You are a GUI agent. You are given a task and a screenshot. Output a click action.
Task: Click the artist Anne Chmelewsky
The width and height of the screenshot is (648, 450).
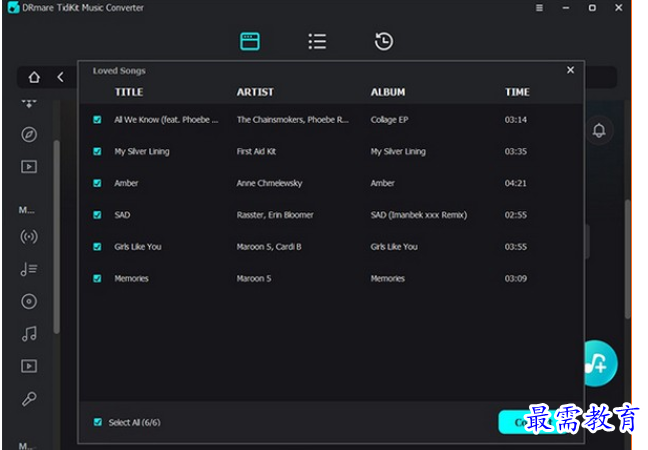pyautogui.click(x=269, y=183)
